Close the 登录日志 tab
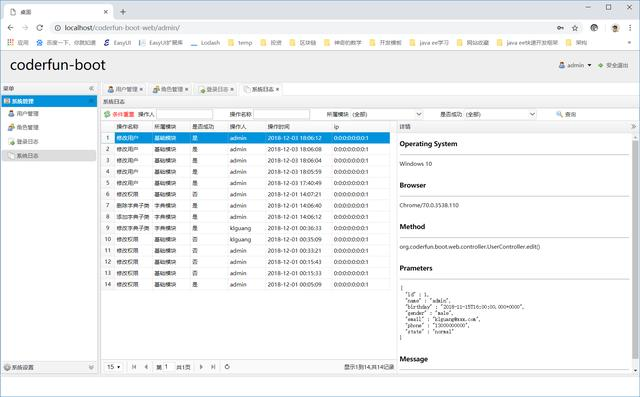This screenshot has width=640, height=397. [x=232, y=89]
